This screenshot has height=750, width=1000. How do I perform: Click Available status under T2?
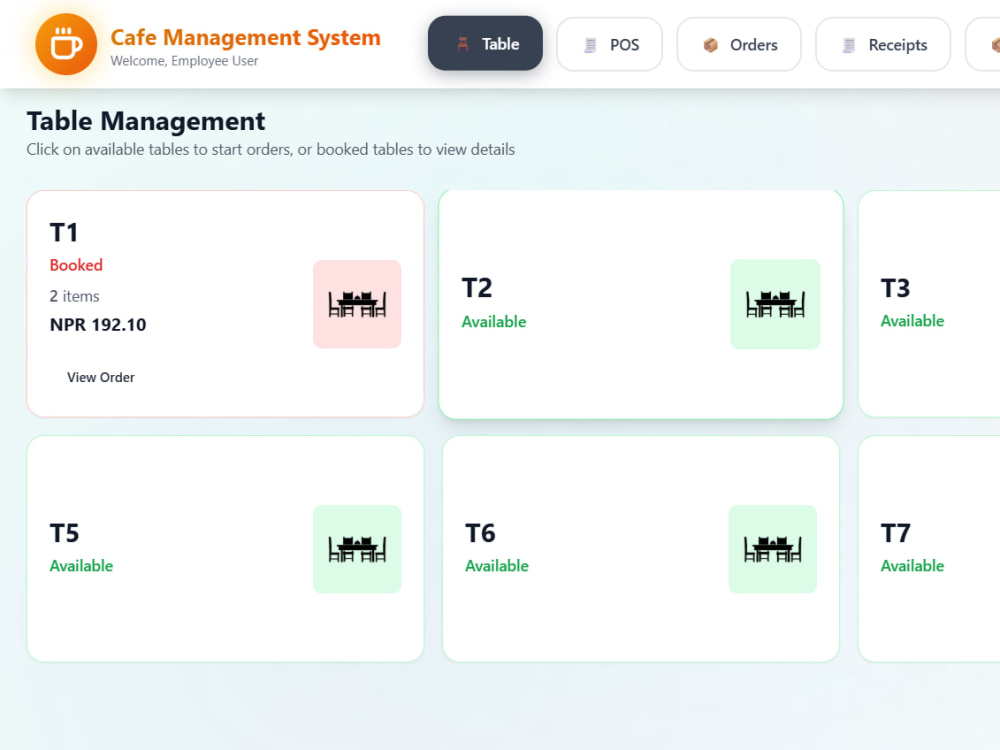(494, 321)
